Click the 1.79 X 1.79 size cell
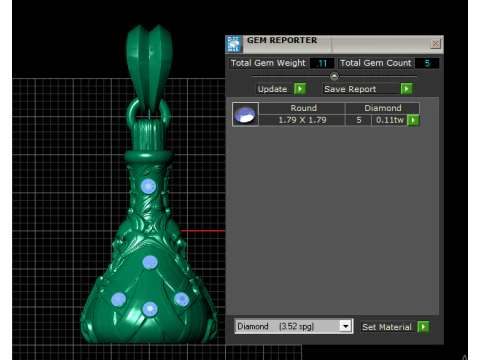480x360 pixels. click(302, 120)
